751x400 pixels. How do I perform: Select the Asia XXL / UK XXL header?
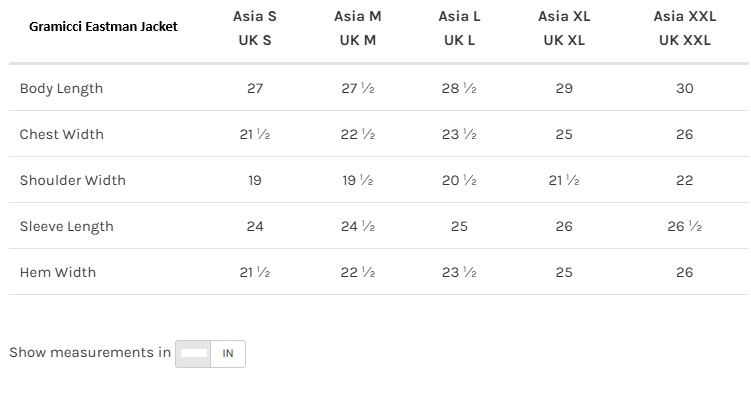click(x=684, y=29)
